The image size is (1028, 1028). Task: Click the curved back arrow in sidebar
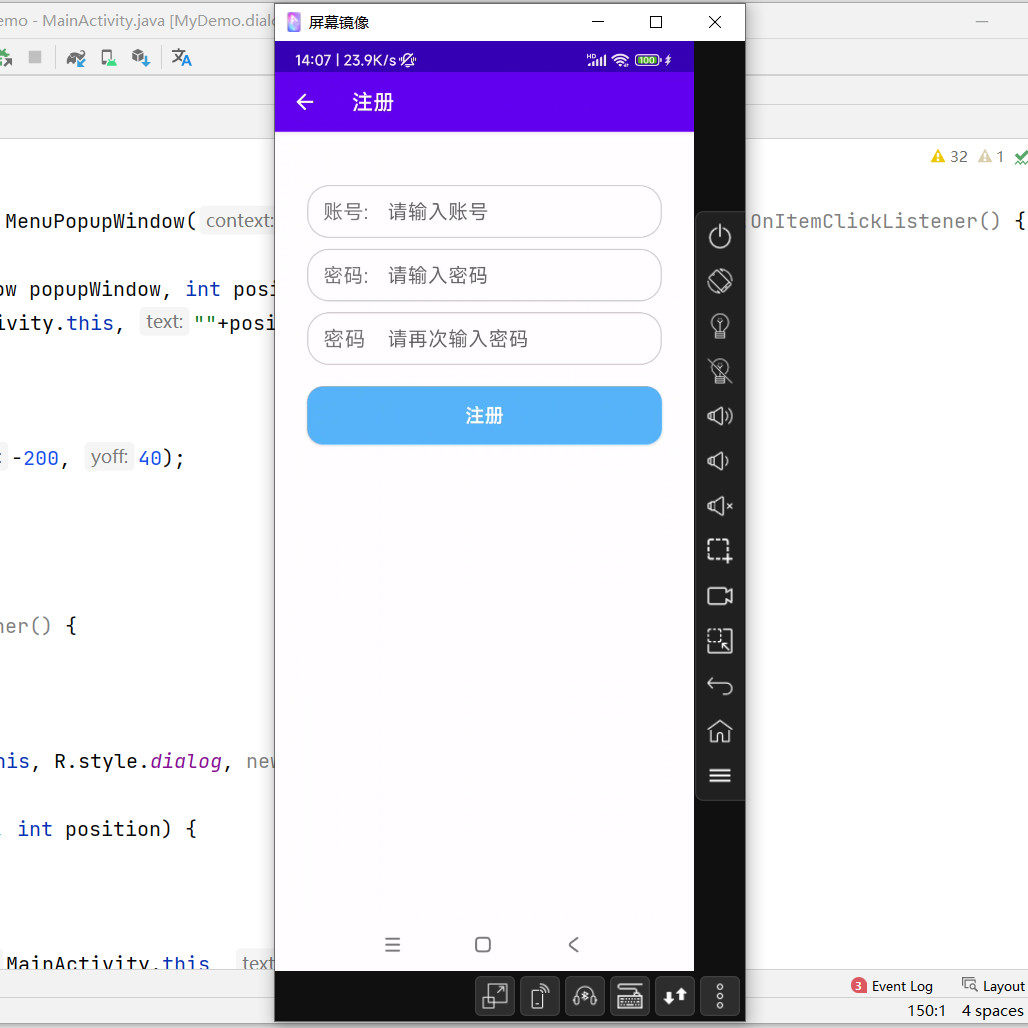point(719,686)
